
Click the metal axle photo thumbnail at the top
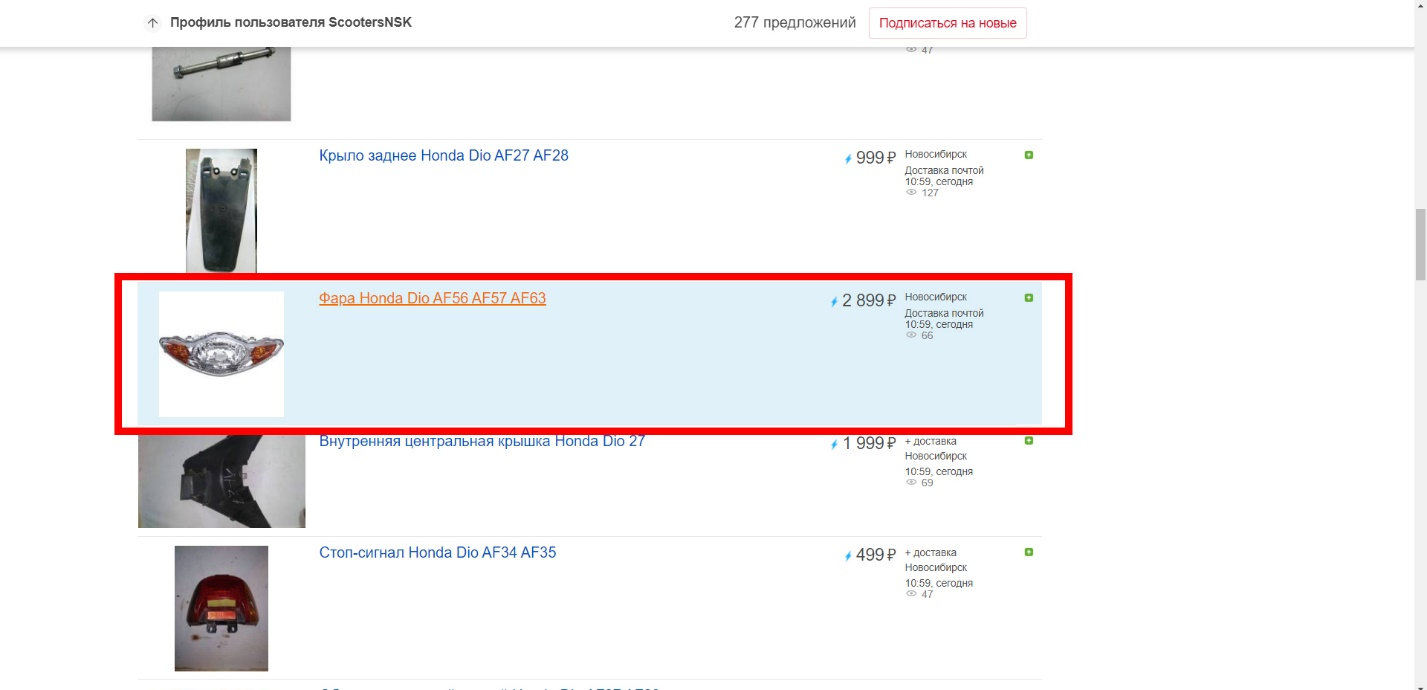click(x=221, y=84)
